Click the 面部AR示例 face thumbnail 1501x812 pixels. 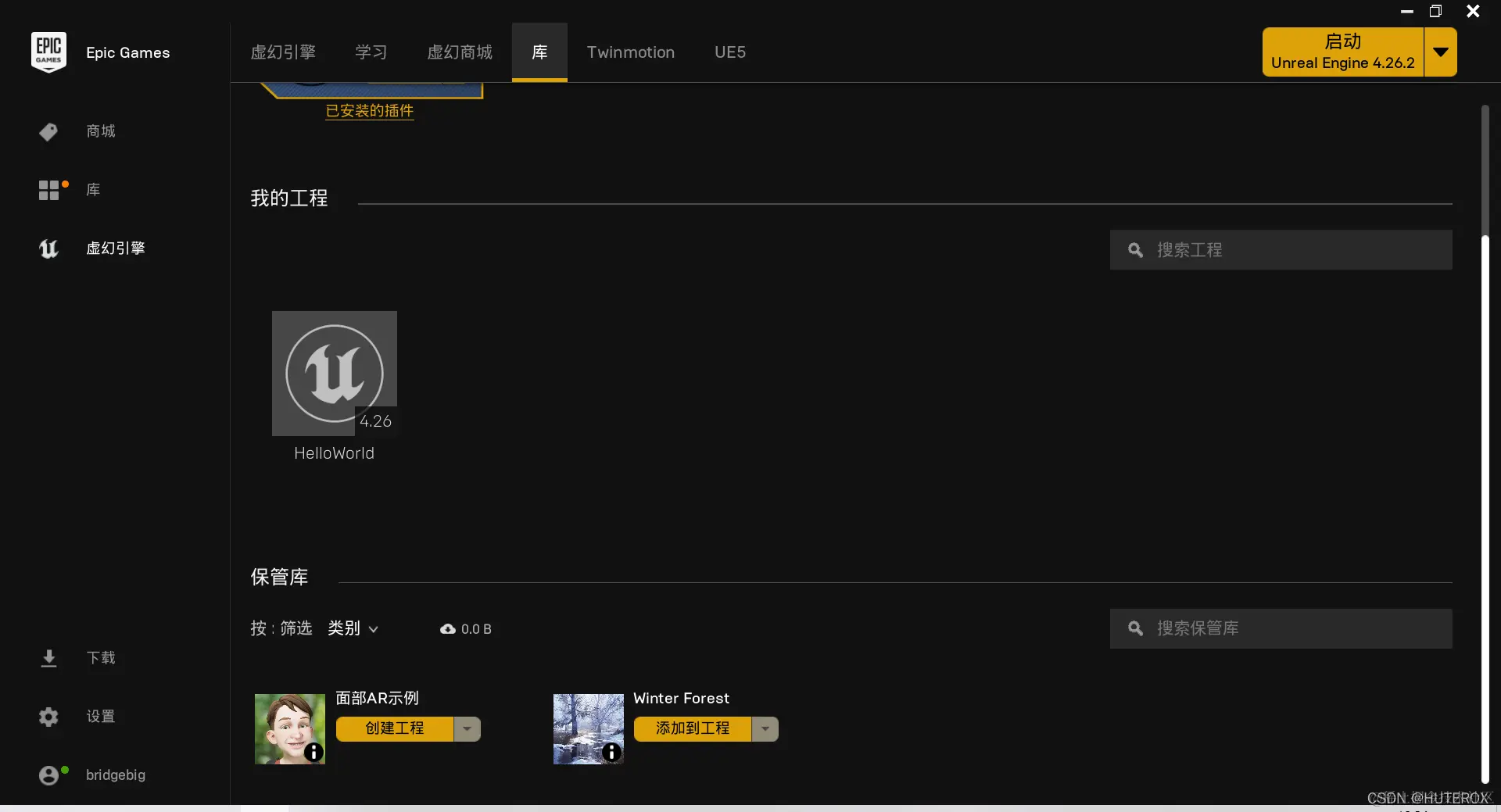click(x=290, y=729)
